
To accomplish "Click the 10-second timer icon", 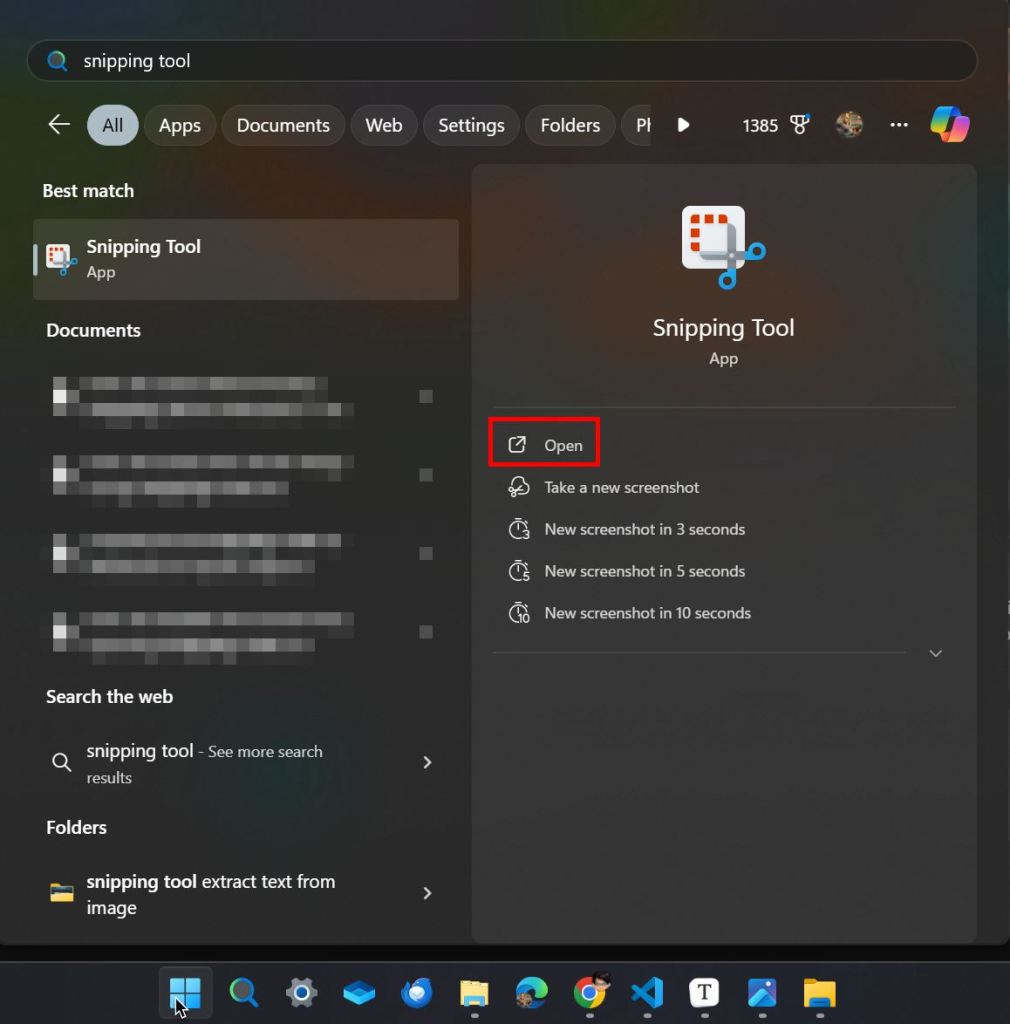I will point(519,613).
